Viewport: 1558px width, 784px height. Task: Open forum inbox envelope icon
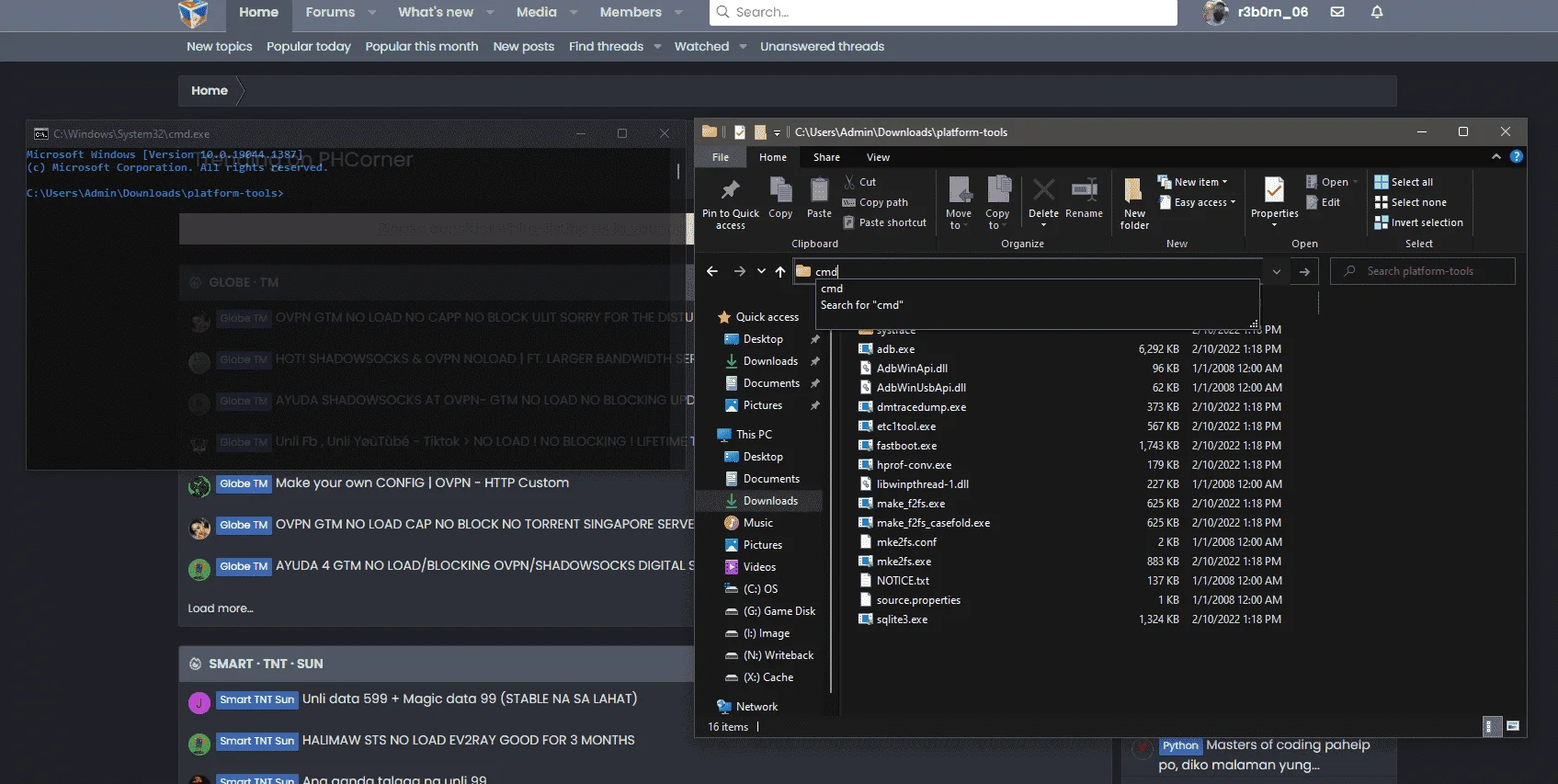(1337, 12)
